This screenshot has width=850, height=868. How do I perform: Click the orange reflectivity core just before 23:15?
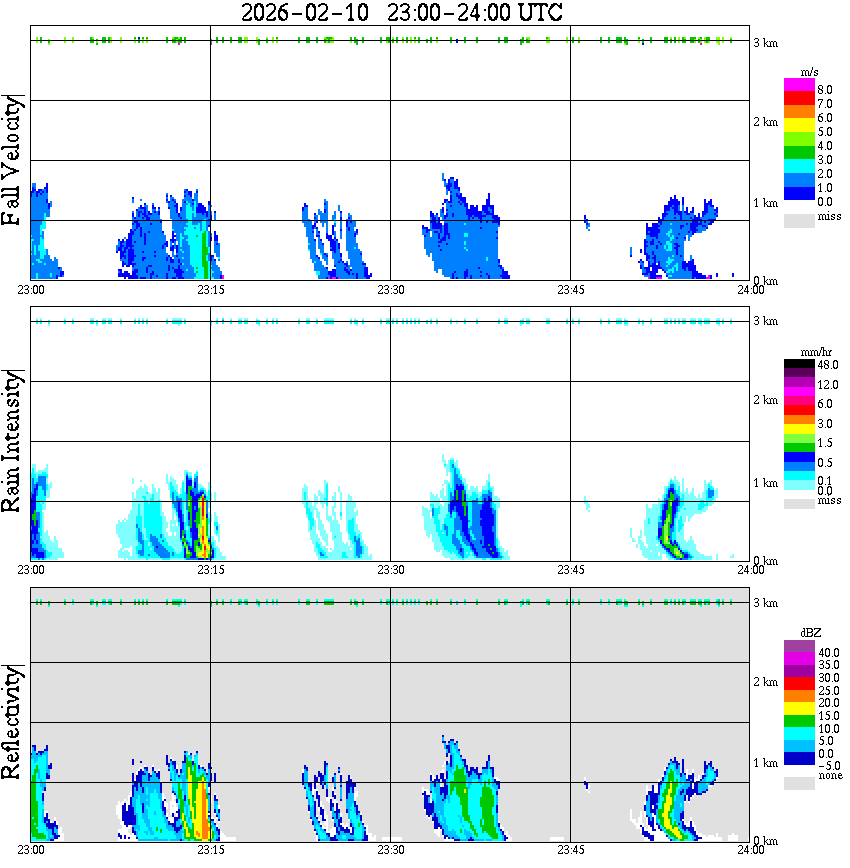[x=205, y=811]
